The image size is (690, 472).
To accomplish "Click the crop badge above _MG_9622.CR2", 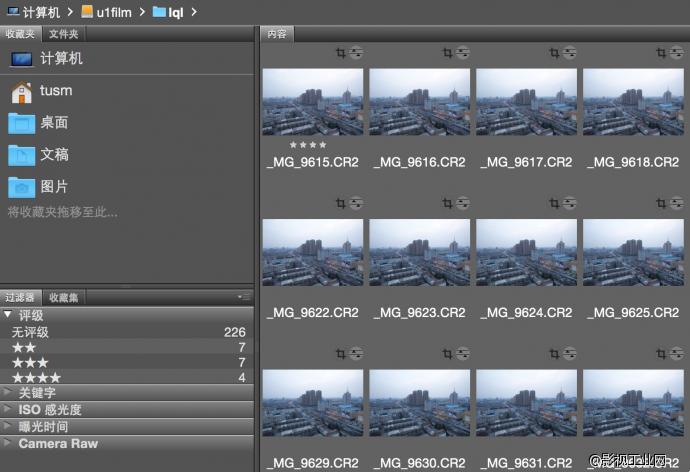I will click(x=341, y=203).
